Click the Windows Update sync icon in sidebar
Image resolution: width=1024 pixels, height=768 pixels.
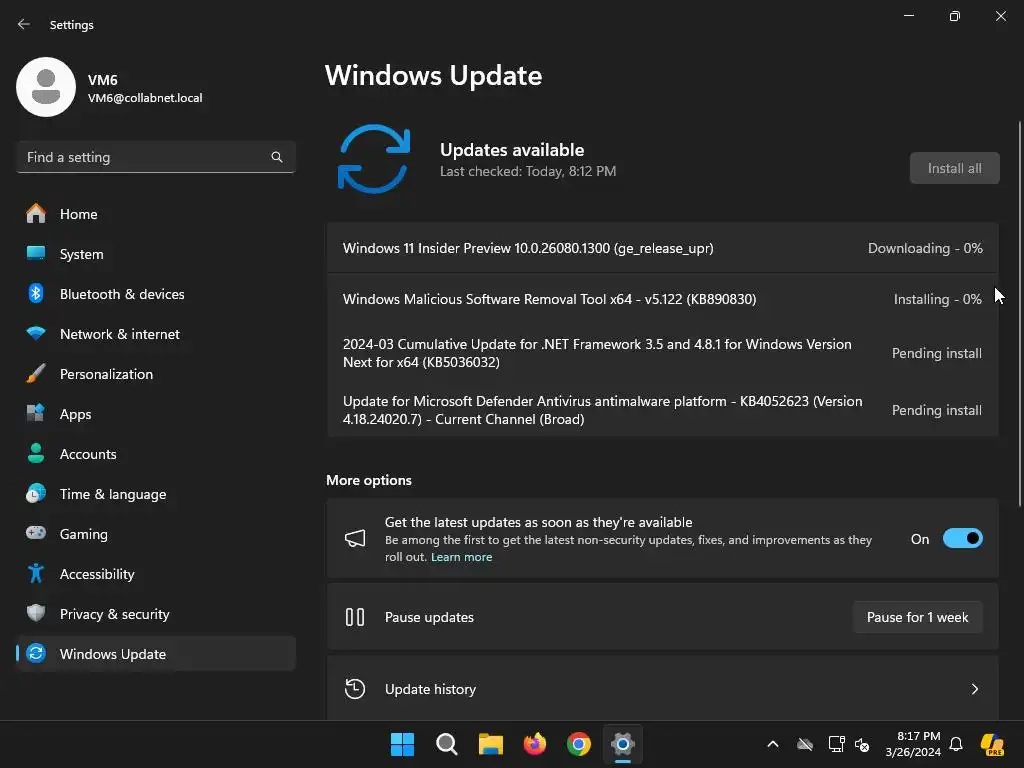[36, 653]
